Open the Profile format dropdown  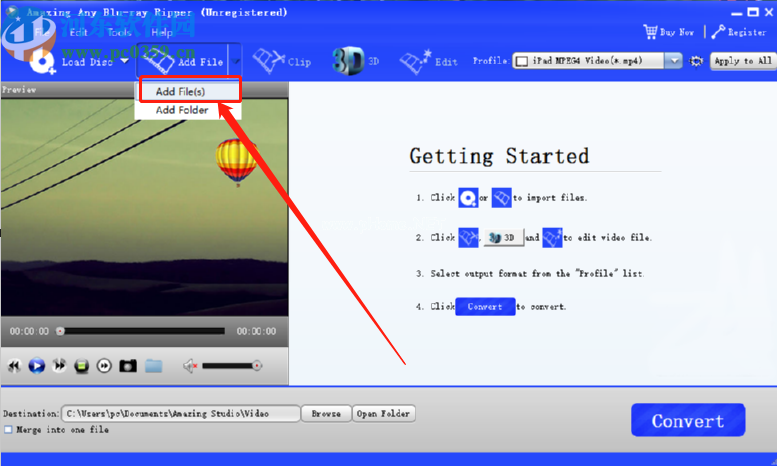[x=672, y=61]
